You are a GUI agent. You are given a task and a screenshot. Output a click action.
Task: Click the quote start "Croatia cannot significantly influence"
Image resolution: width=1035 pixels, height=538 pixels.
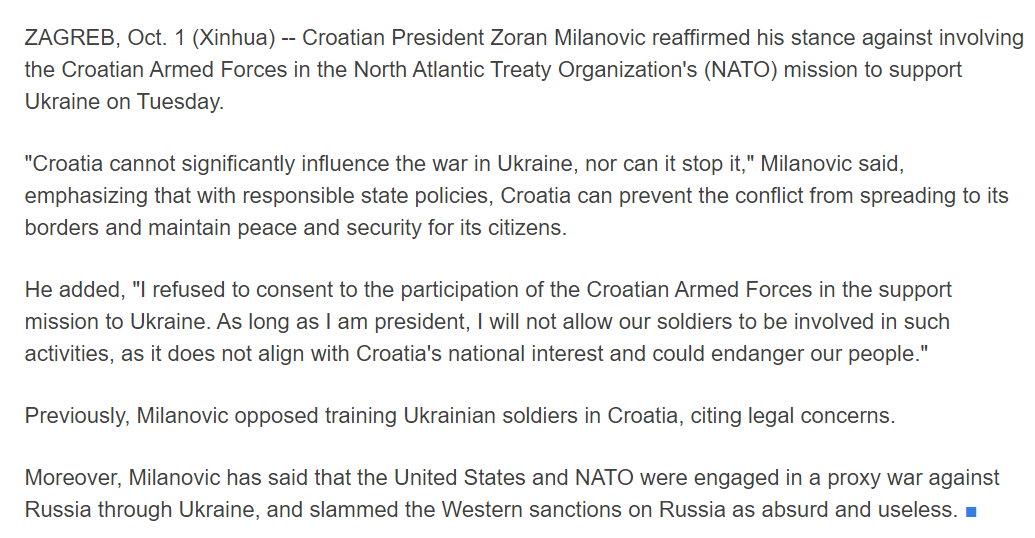click(195, 164)
